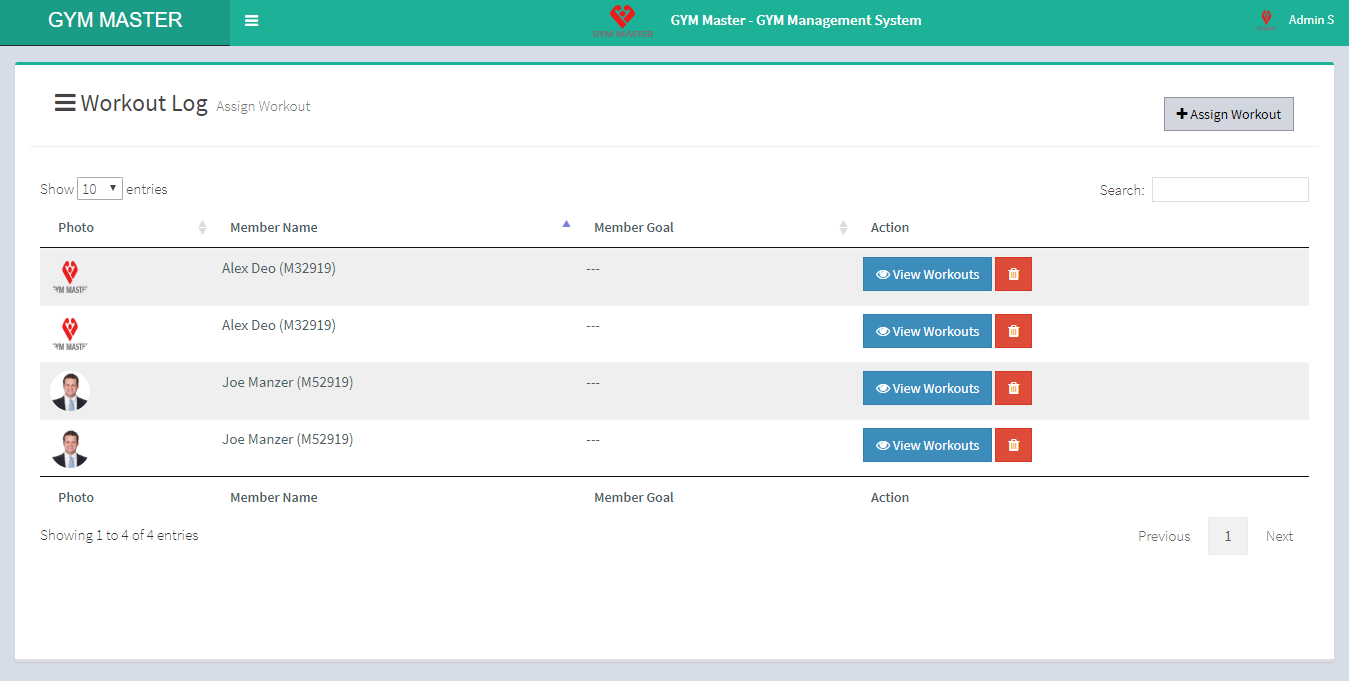Go to the Next page

click(1279, 536)
